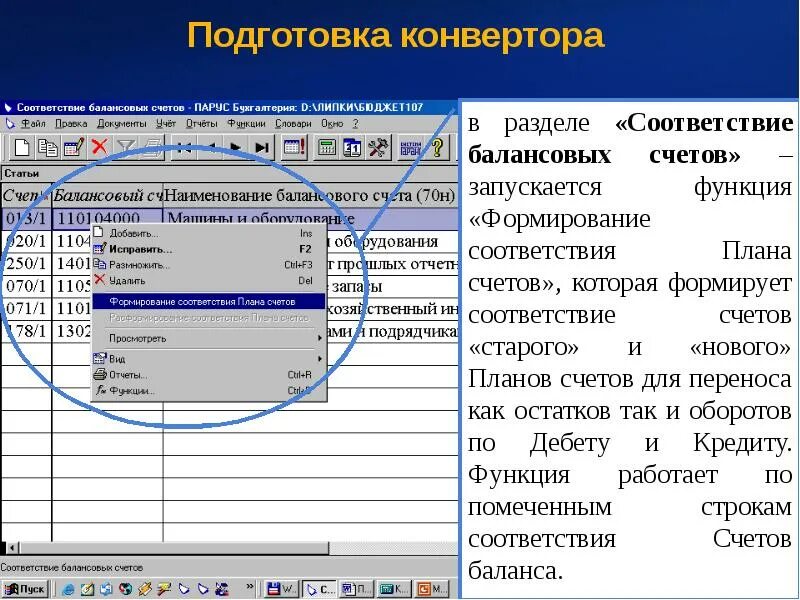The height and width of the screenshot is (600, 800).
Task: Choose Размножить... in the context menu
Action: (208, 265)
